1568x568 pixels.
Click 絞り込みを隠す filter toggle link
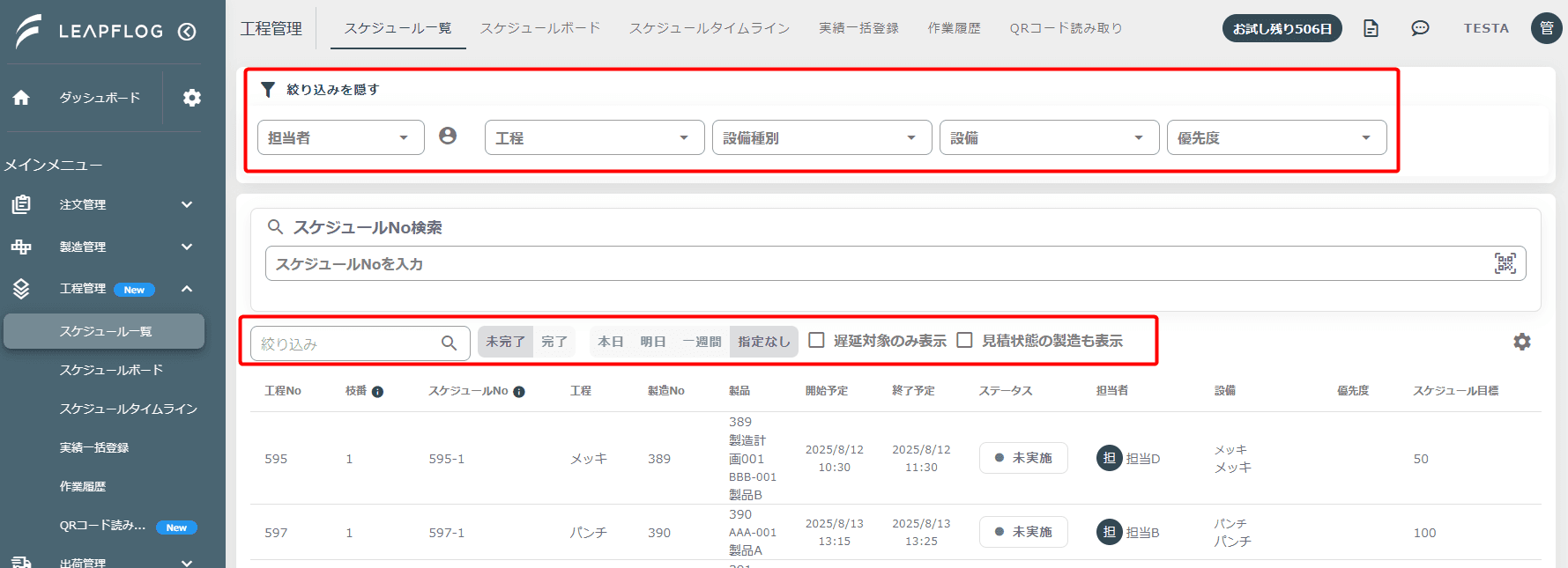[332, 89]
